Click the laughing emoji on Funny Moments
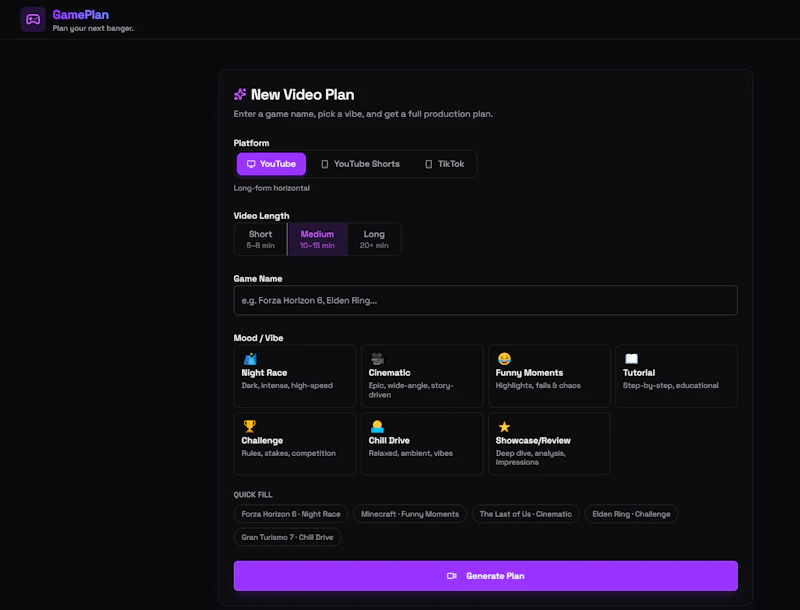This screenshot has width=800, height=610. 504,359
